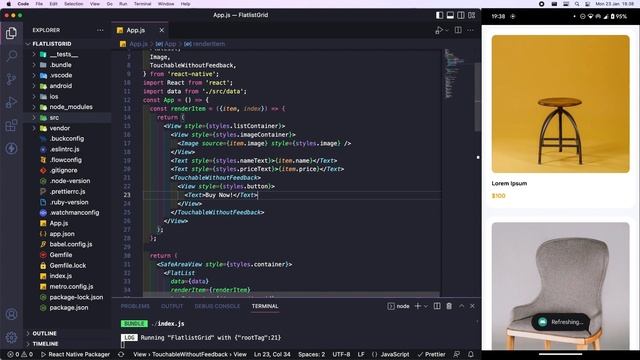
Task: Click the Prettier status bar item
Action: [x=431, y=355]
